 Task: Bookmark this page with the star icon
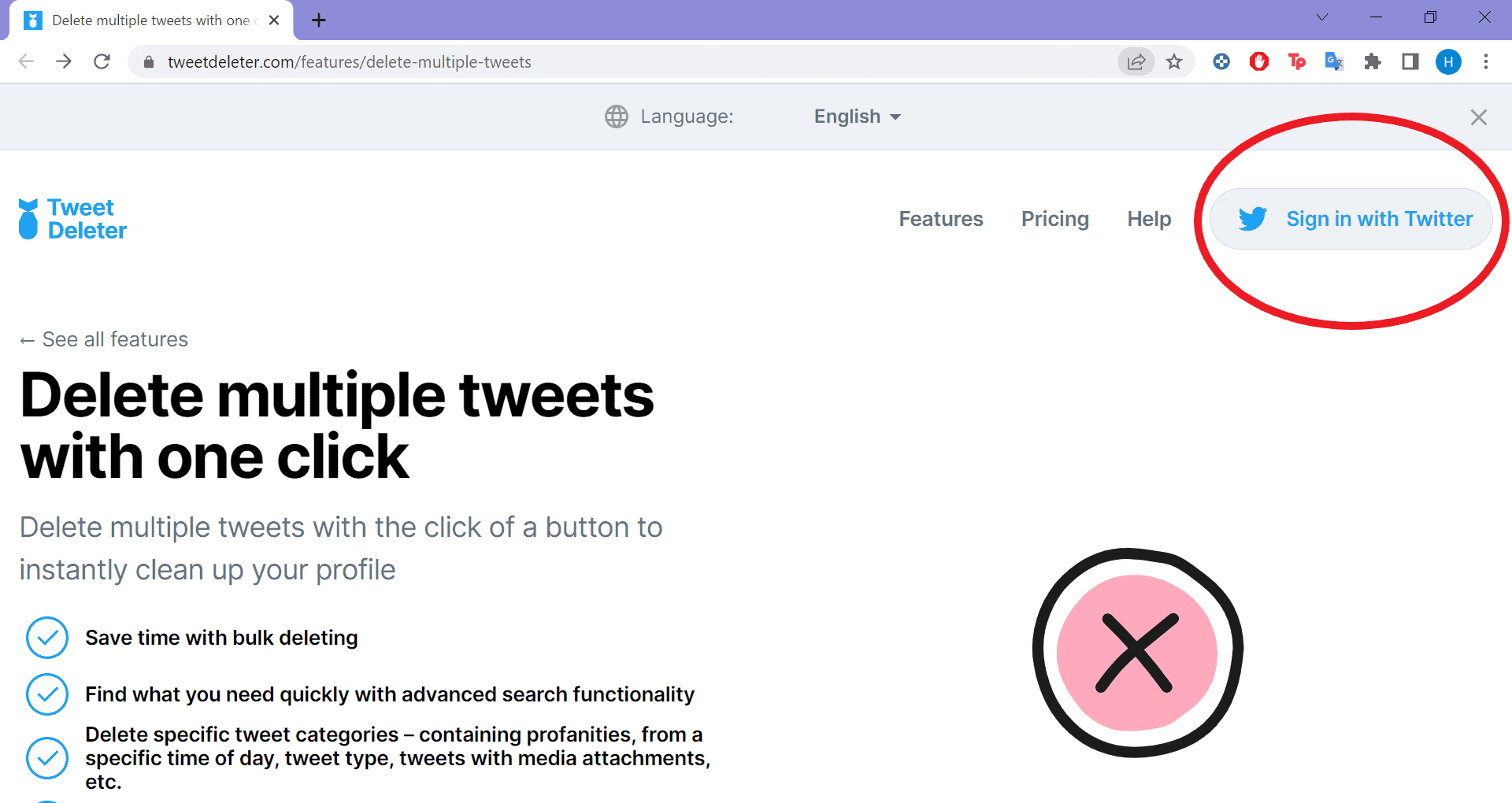click(1174, 61)
